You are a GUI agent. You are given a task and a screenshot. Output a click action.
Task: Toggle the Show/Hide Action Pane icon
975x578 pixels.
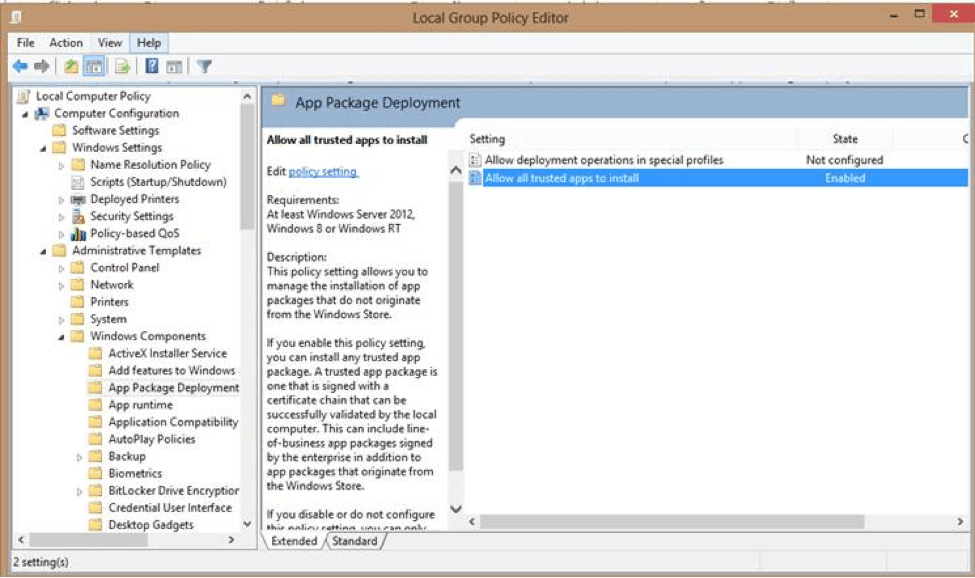tap(174, 67)
